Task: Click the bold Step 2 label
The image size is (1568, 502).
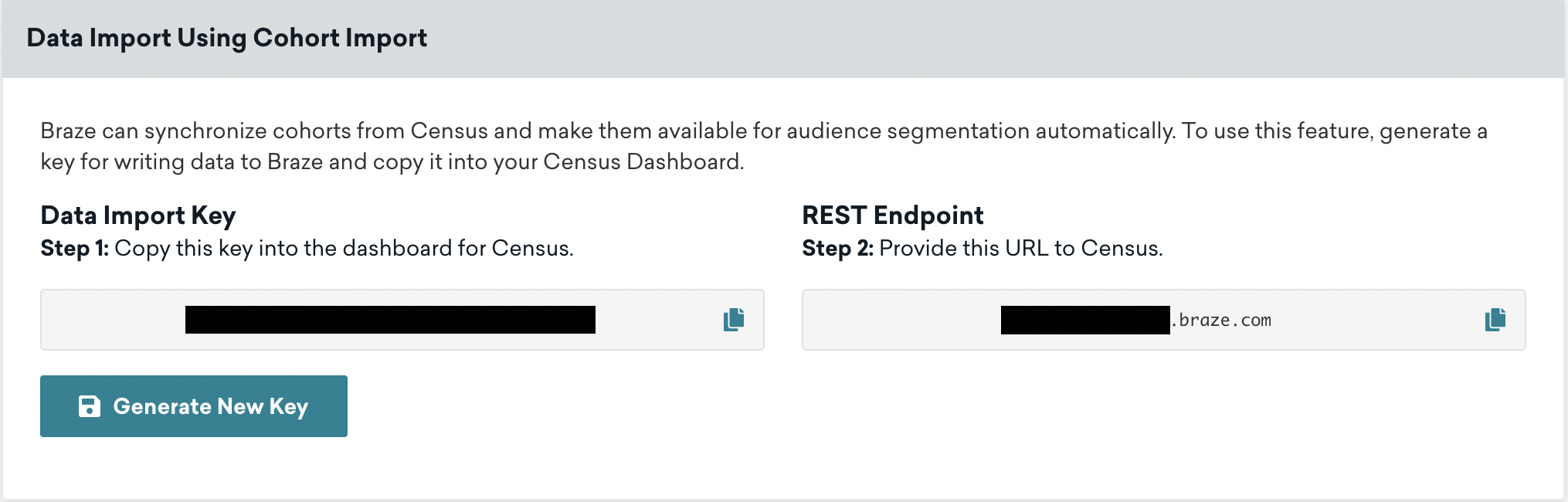Action: pyautogui.click(x=837, y=249)
